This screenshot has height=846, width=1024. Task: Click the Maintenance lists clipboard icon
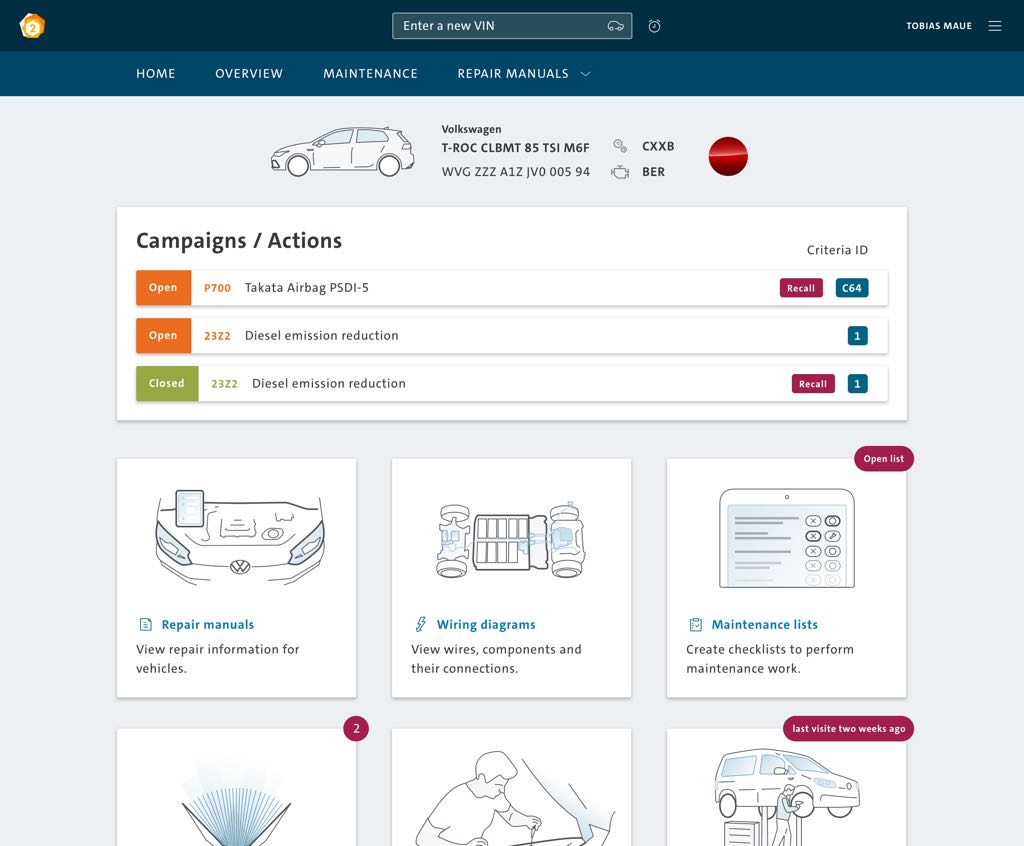(x=696, y=625)
